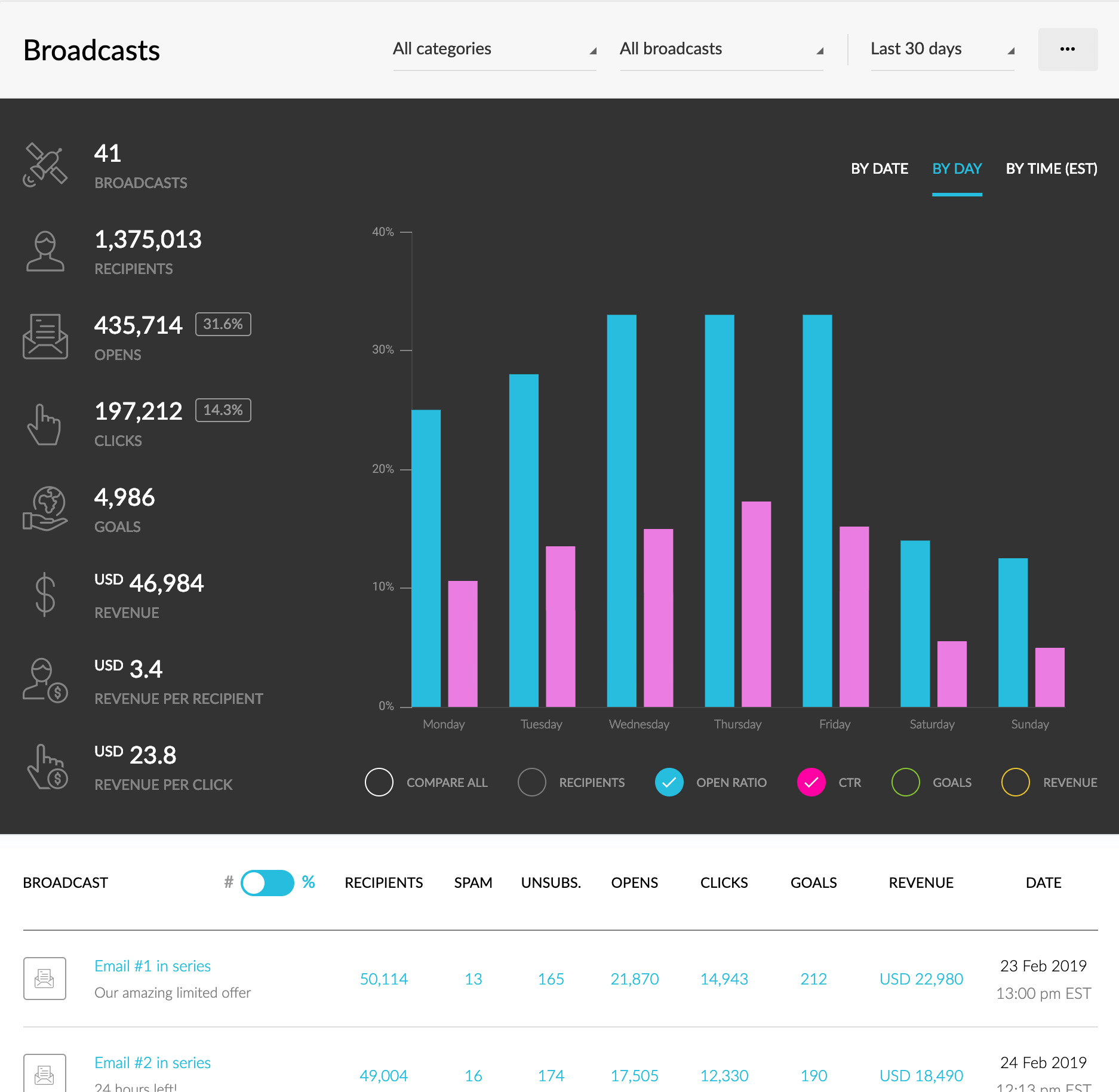Select the Wednesday open ratio blue bar
The image size is (1119, 1092).
tap(622, 510)
